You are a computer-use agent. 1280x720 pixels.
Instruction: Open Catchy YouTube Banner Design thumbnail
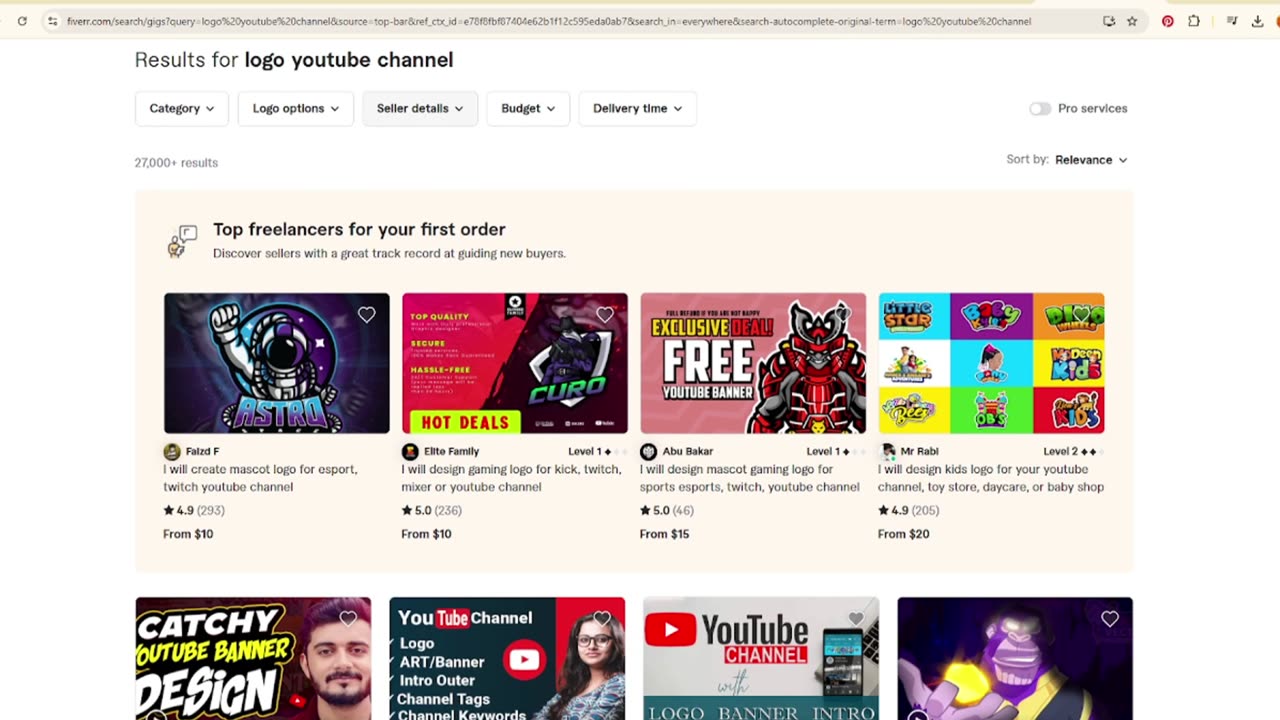[253, 658]
